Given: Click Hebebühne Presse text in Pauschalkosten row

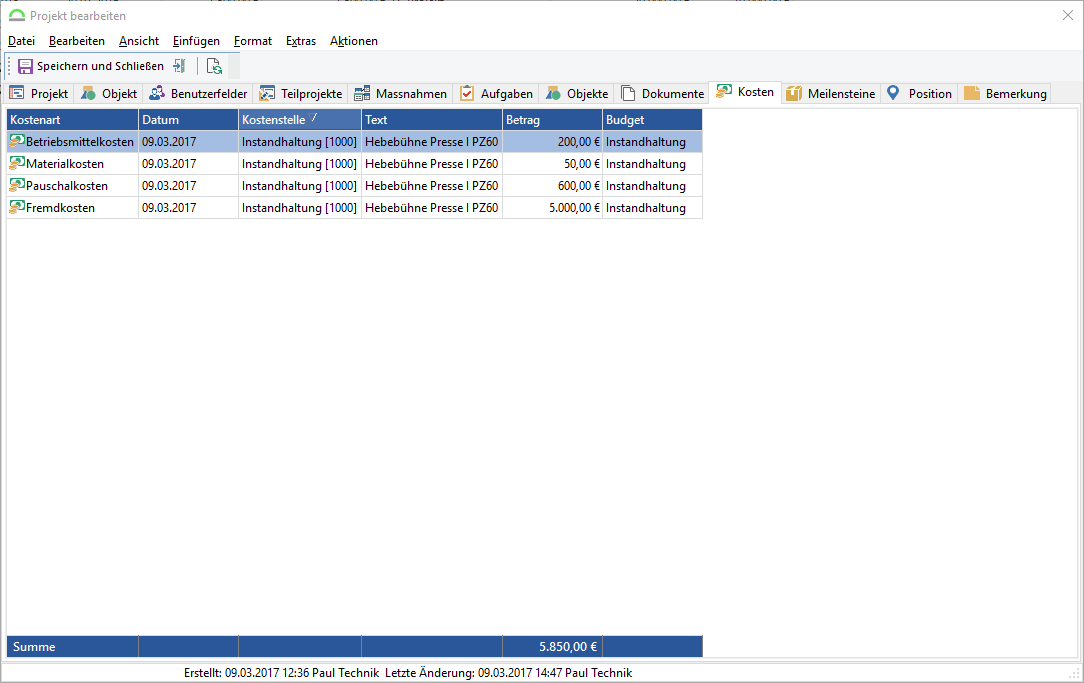Looking at the screenshot, I should pos(431,186).
